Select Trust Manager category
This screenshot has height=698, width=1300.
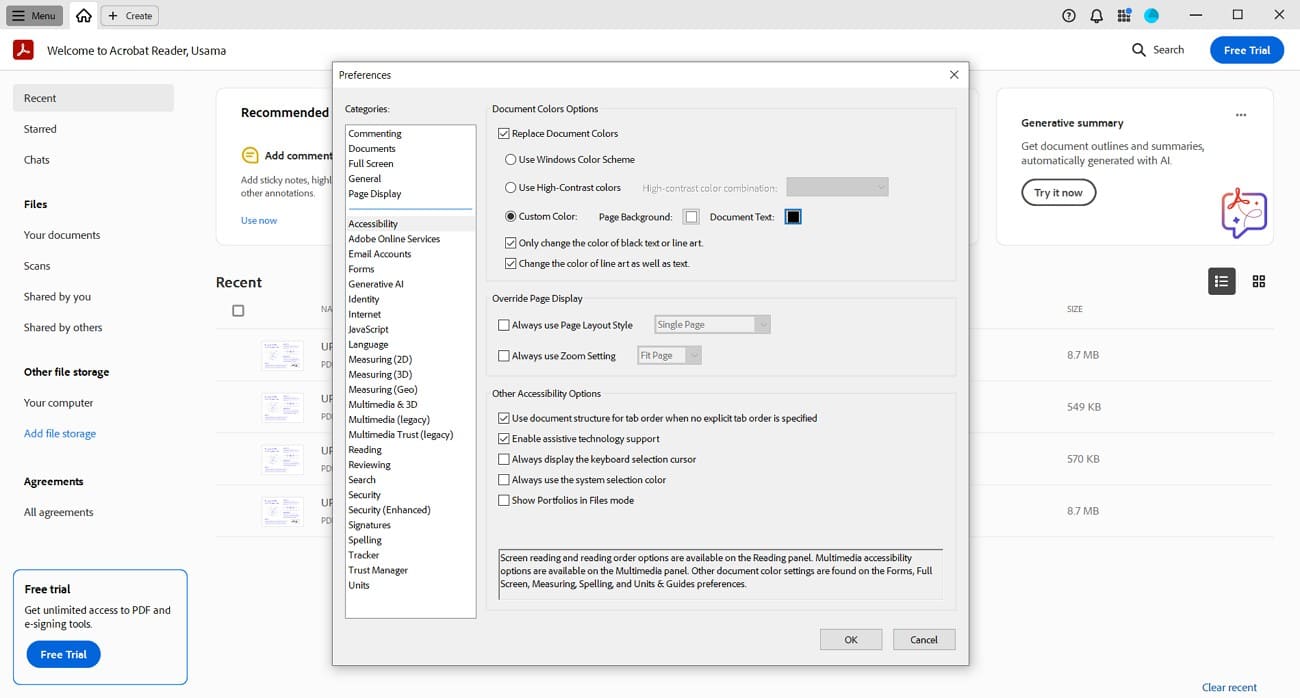[x=378, y=570]
